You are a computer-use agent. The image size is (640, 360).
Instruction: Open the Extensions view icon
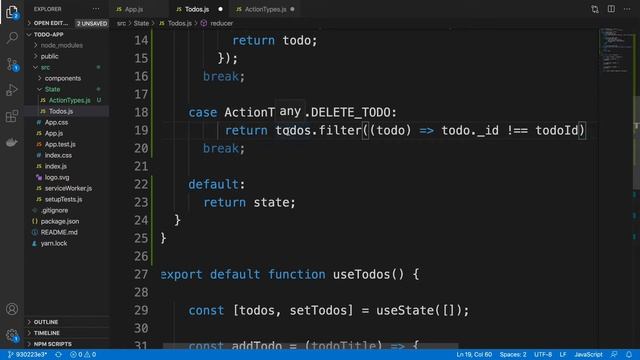(12, 116)
